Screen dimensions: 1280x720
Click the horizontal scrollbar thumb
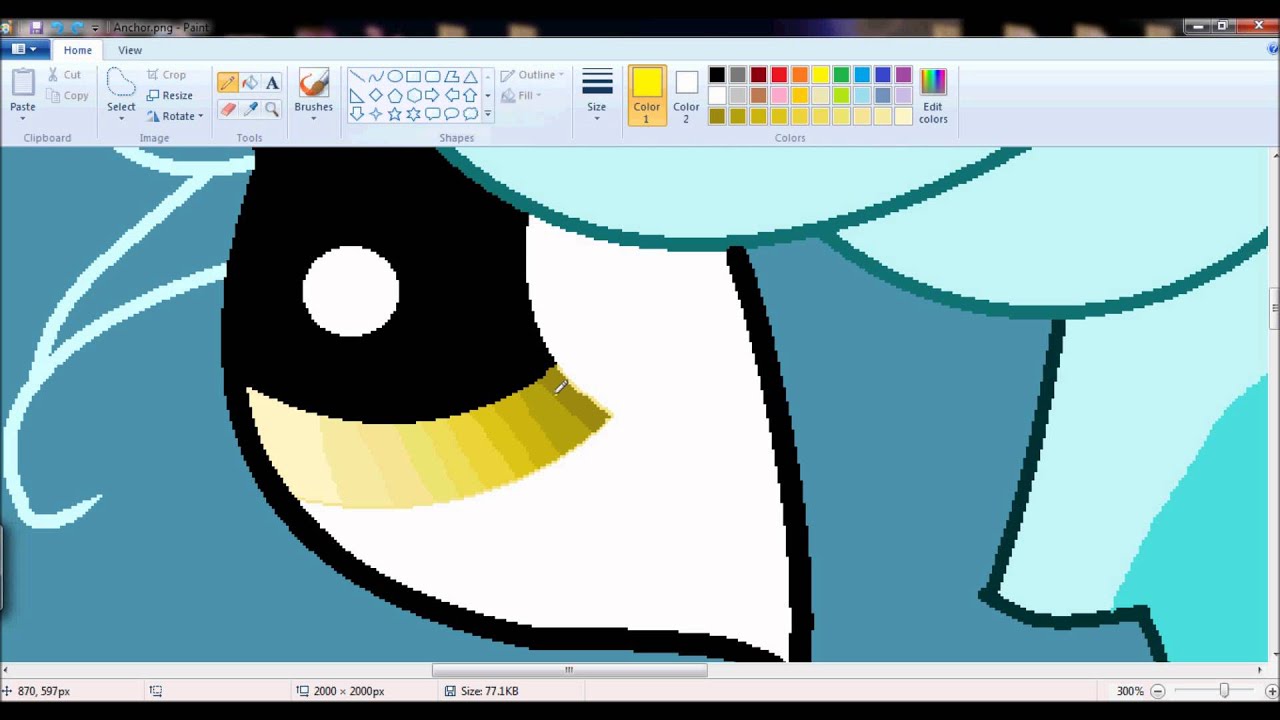[x=569, y=670]
